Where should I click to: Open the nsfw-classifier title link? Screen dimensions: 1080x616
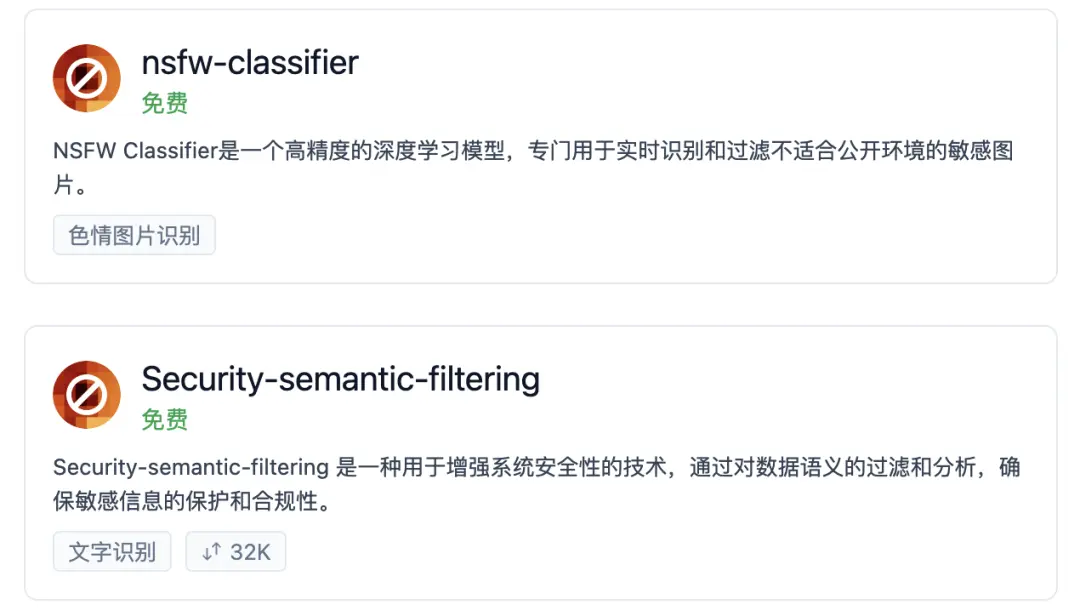(250, 63)
